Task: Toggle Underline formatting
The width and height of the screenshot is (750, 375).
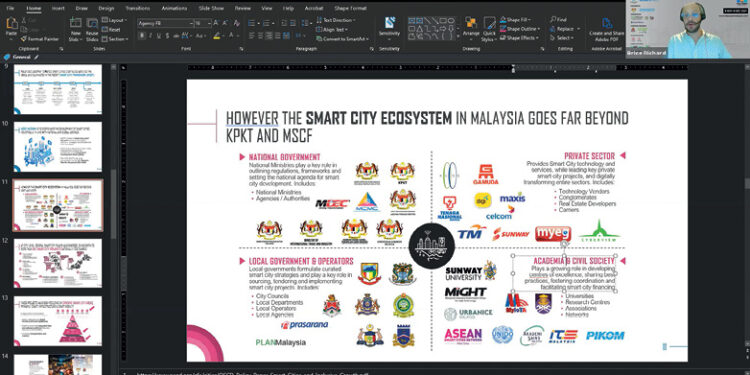Action: pyautogui.click(x=158, y=36)
